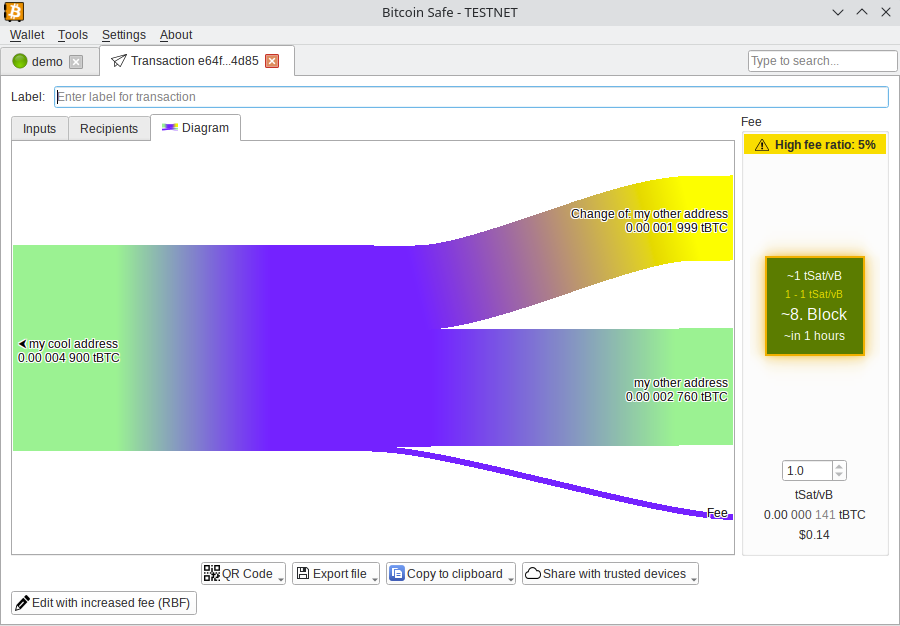Viewport: 900px width, 626px height.
Task: Click 'Change of: my other address' label
Action: (649, 213)
